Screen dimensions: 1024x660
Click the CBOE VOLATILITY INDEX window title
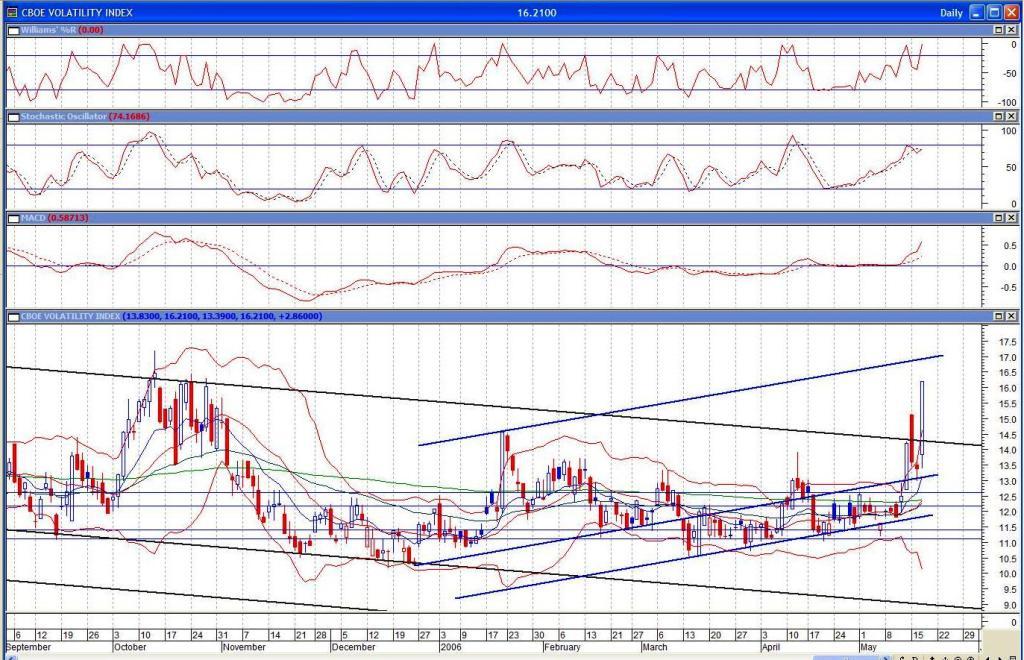coord(76,12)
